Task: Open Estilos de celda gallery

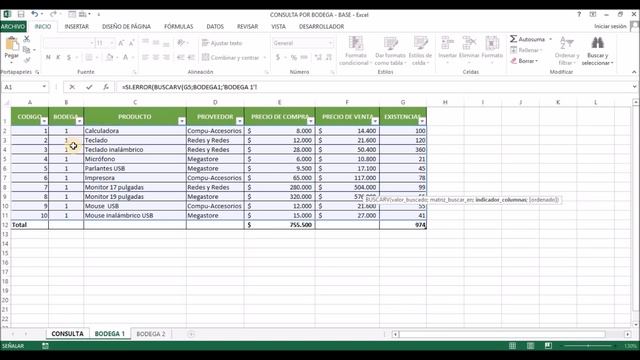Action: [x=420, y=51]
